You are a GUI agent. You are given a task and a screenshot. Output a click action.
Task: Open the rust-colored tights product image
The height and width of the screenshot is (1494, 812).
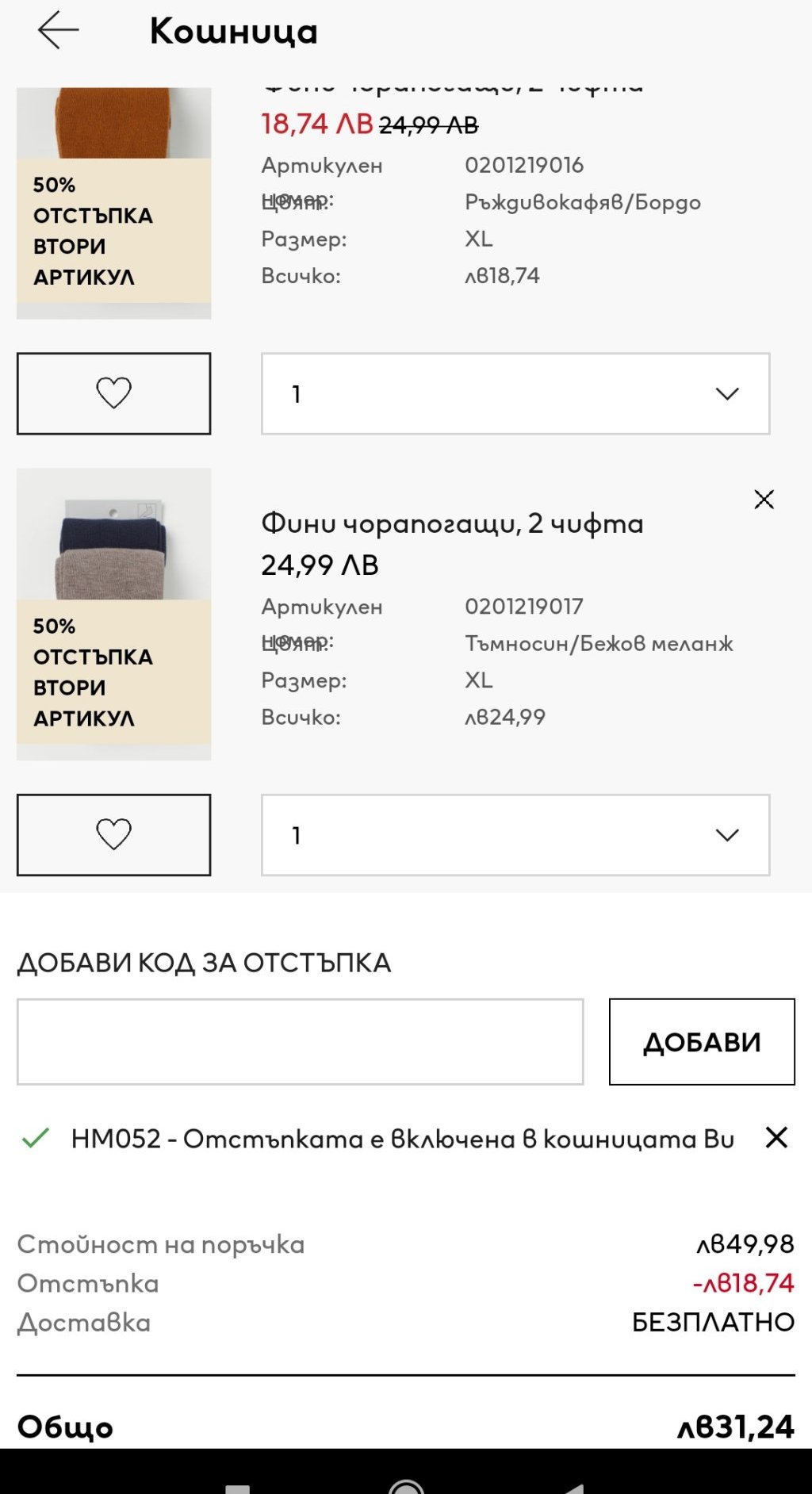[x=113, y=123]
